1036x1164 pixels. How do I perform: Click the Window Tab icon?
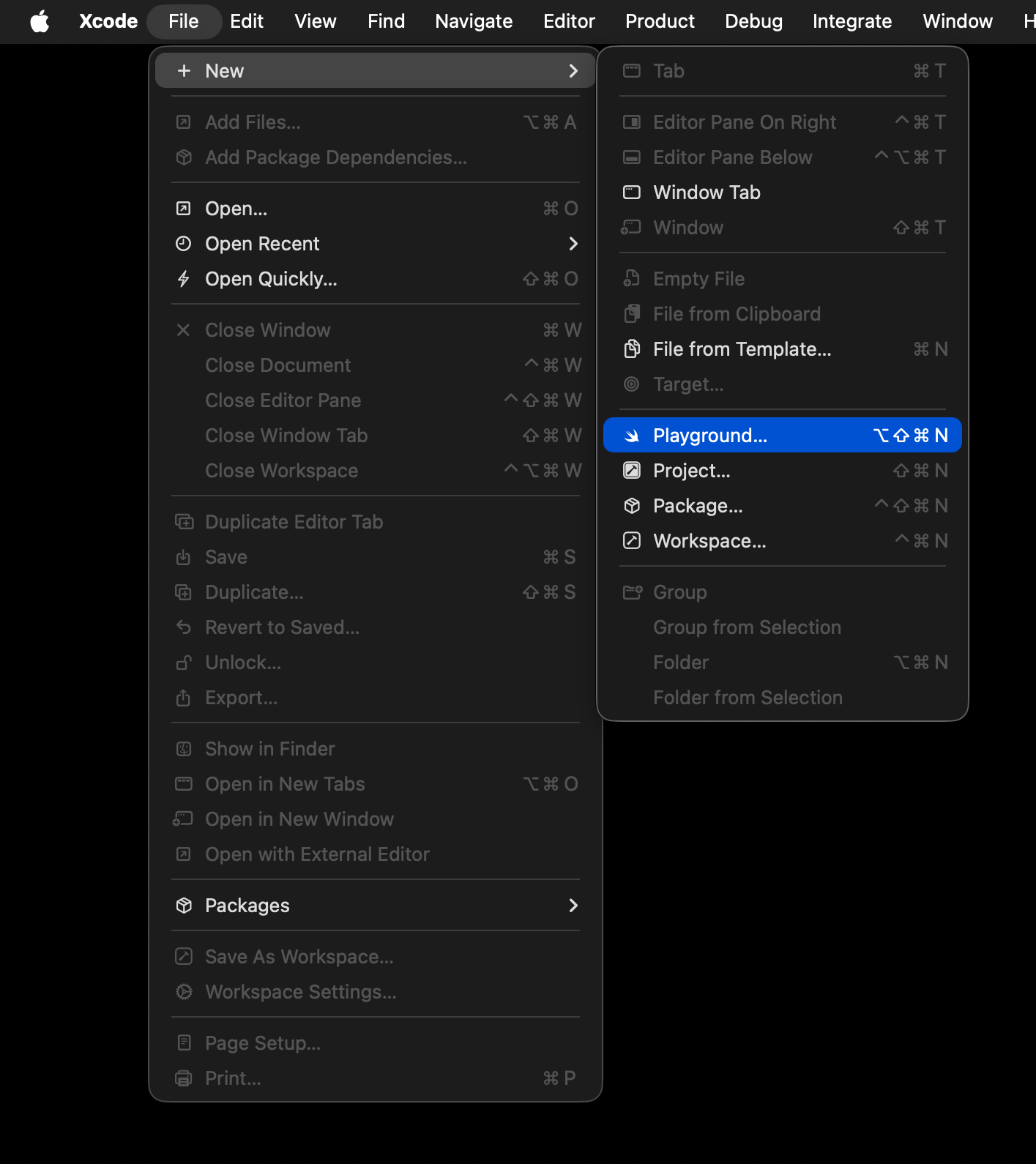[631, 193]
